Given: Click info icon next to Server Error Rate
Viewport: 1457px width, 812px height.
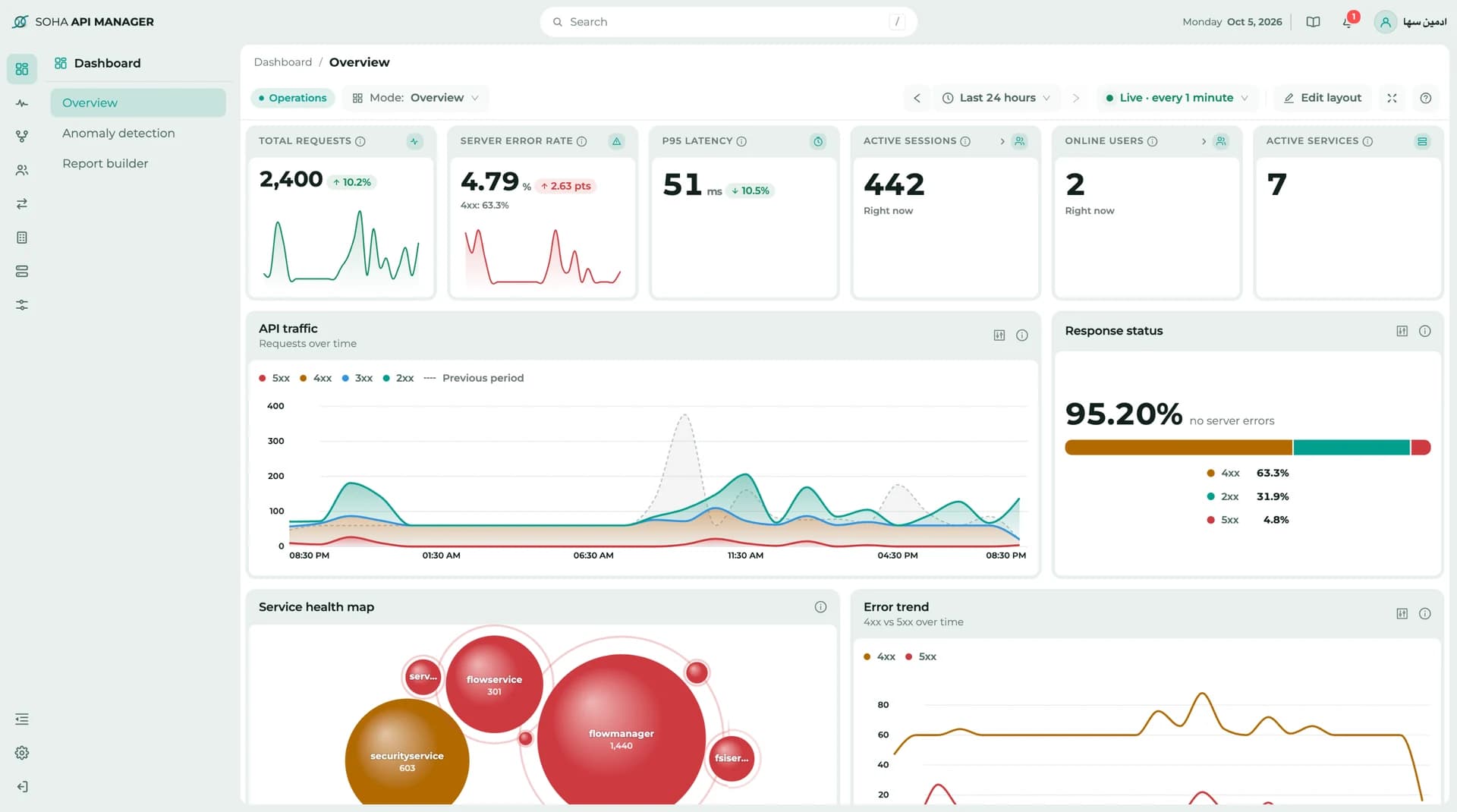Looking at the screenshot, I should [582, 141].
